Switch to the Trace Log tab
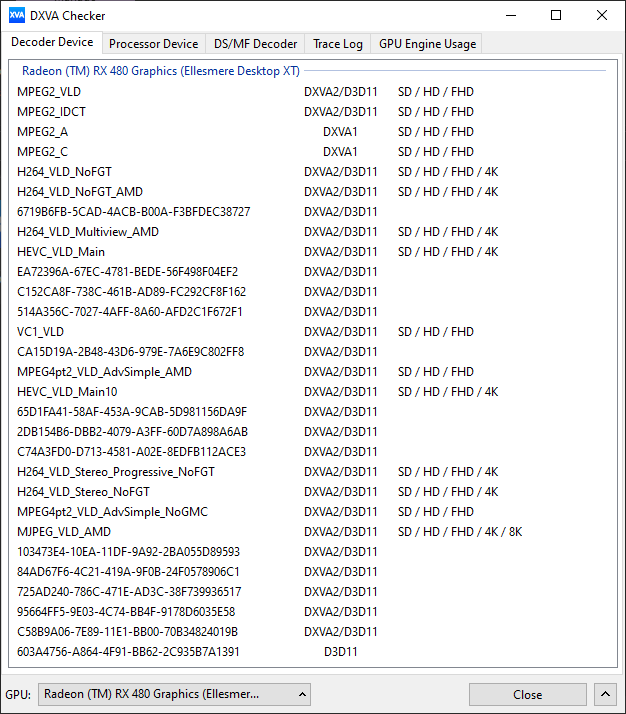Image resolution: width=626 pixels, height=714 pixels. pos(338,44)
